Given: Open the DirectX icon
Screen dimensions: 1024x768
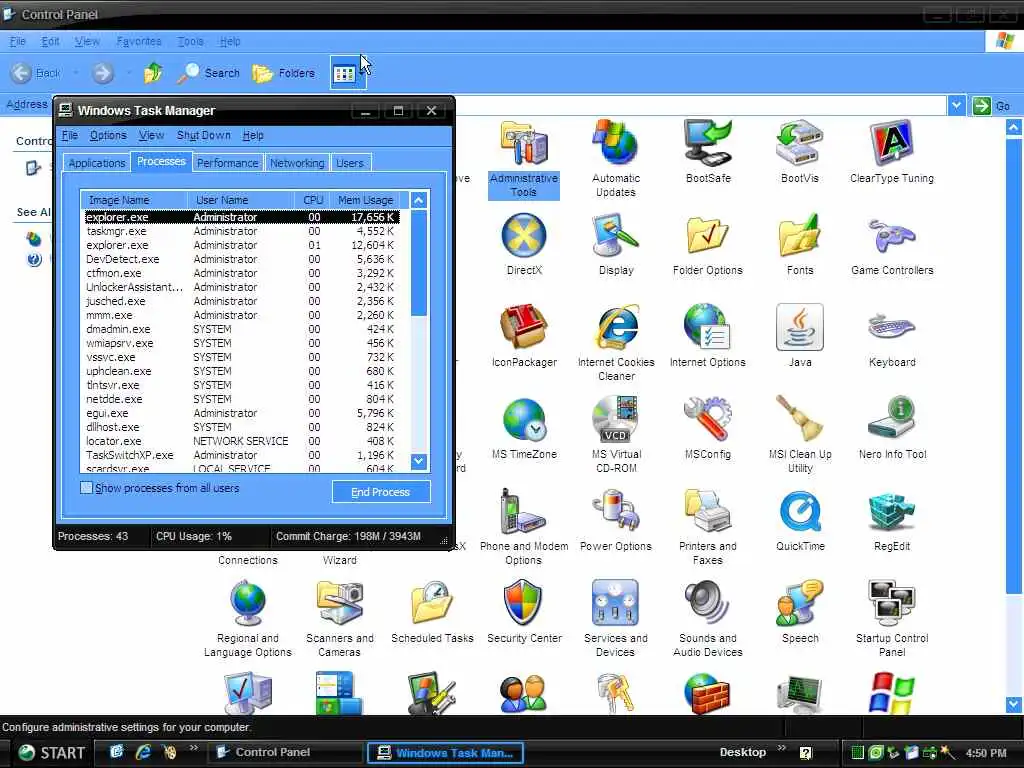Looking at the screenshot, I should coord(524,244).
